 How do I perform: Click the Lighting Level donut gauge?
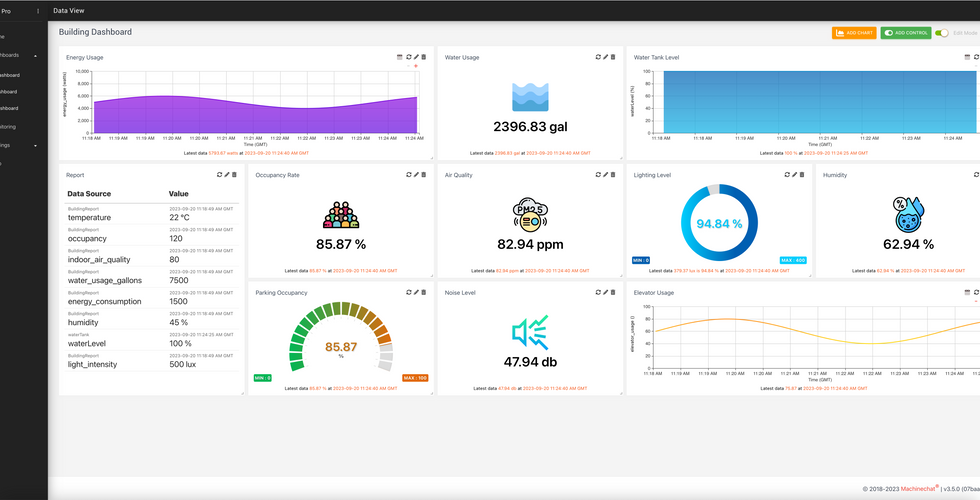(x=719, y=222)
